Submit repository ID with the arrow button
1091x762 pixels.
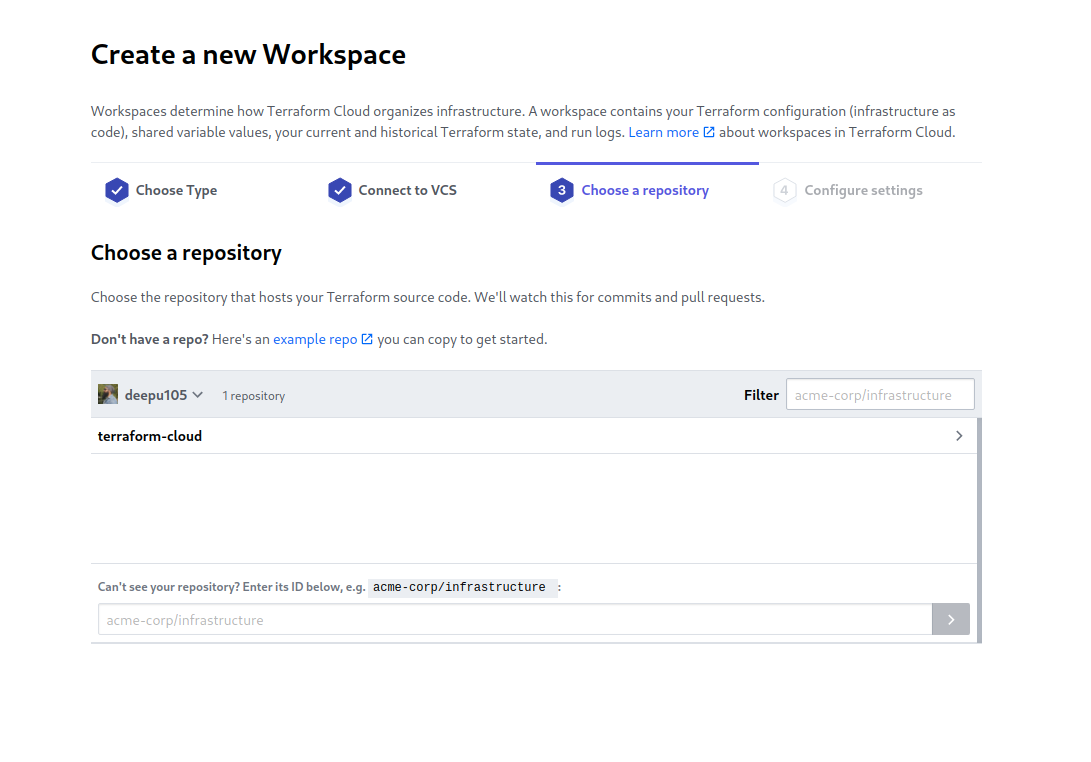click(950, 620)
